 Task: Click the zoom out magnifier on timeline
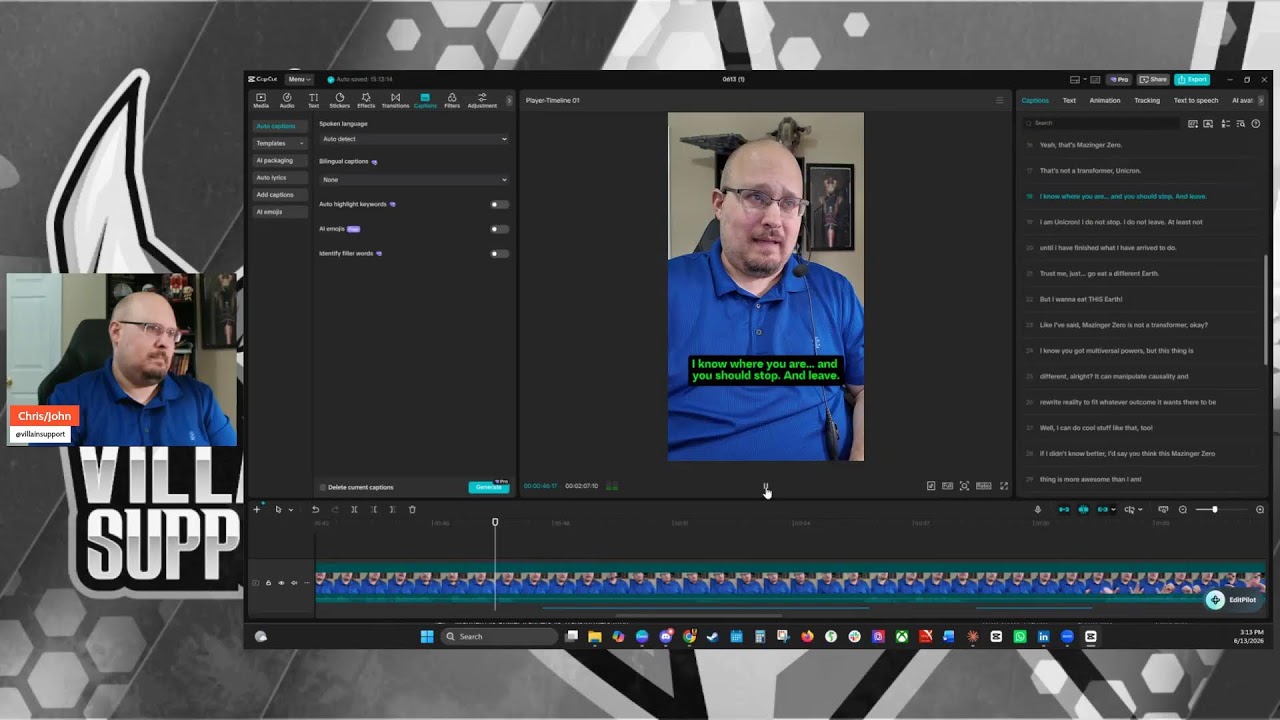[1183, 509]
